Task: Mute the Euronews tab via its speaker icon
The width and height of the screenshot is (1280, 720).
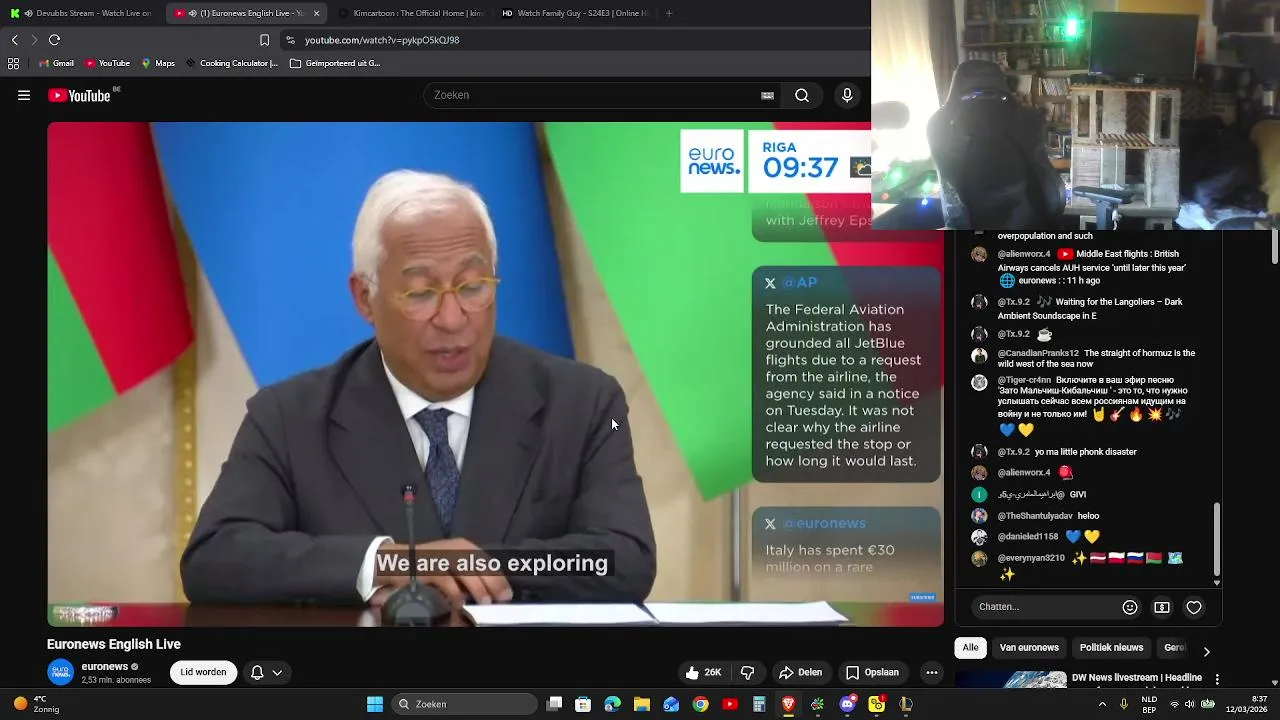Action: click(x=192, y=13)
